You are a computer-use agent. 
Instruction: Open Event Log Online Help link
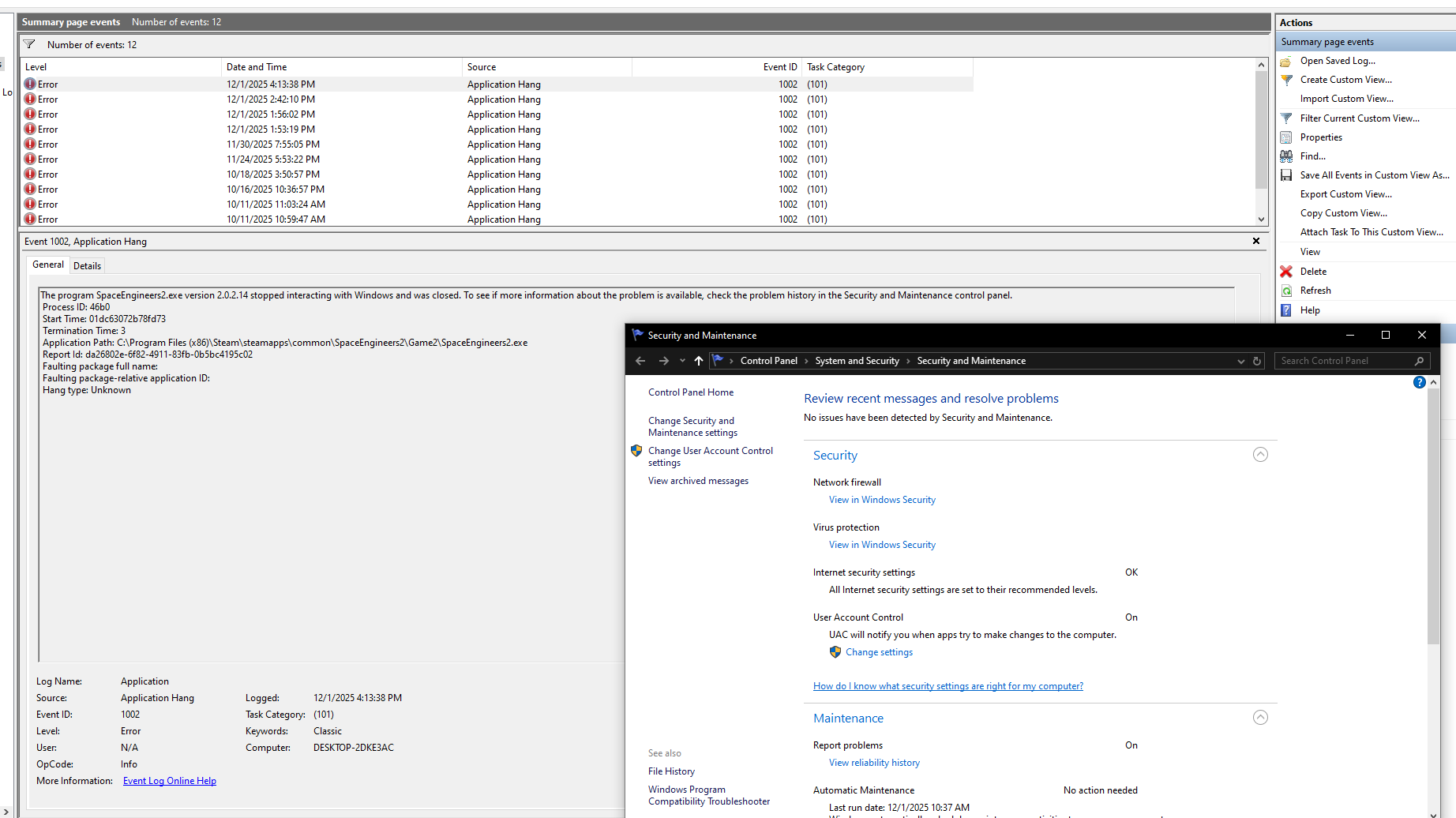tap(170, 781)
